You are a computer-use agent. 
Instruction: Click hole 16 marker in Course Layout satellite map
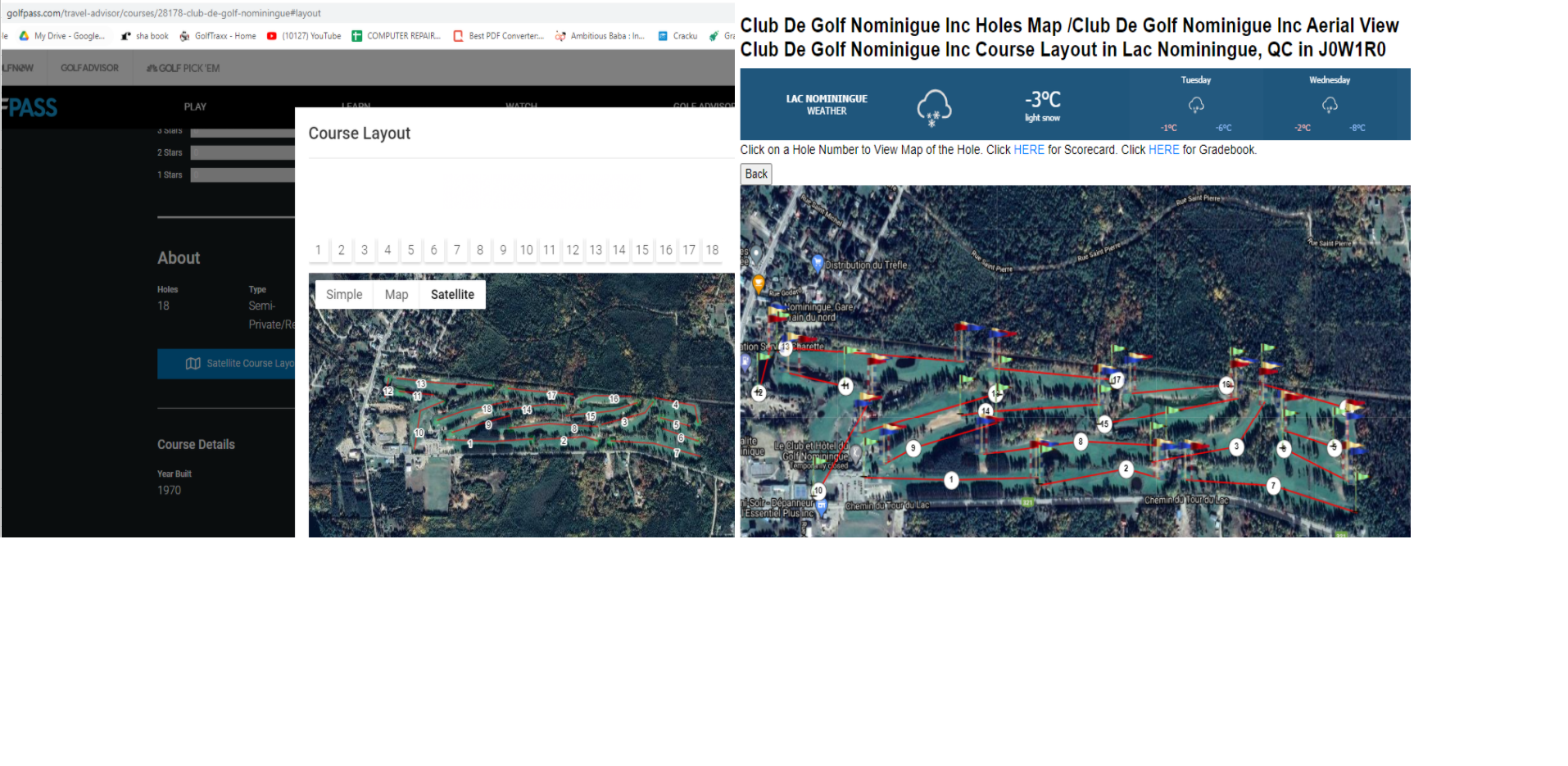tap(614, 399)
